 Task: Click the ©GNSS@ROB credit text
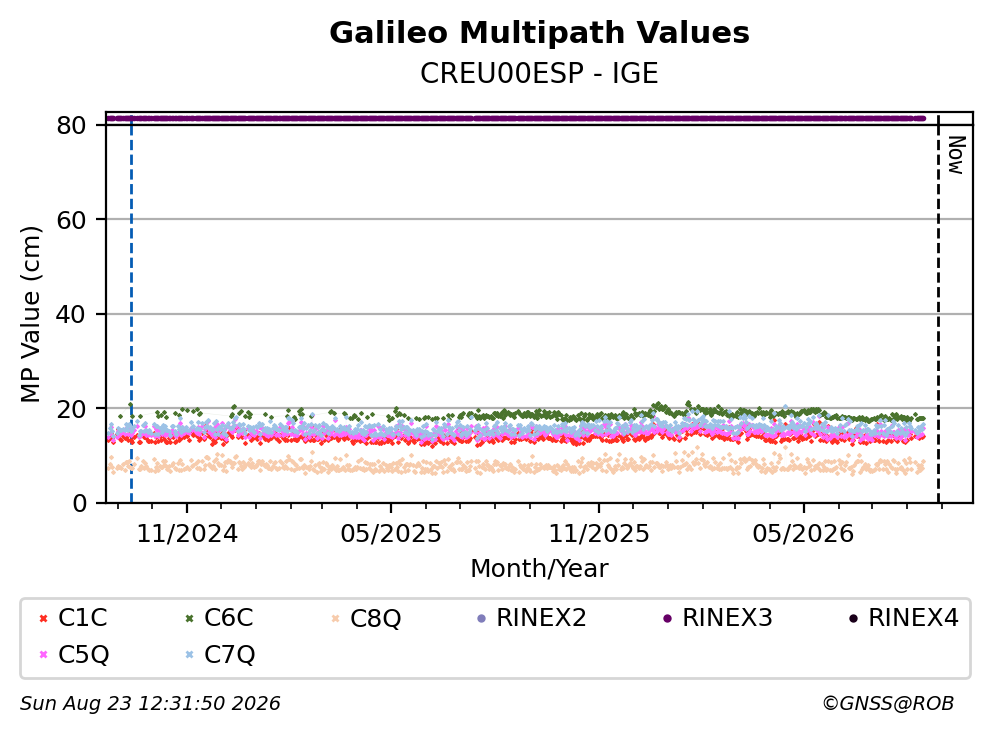pyautogui.click(x=888, y=704)
